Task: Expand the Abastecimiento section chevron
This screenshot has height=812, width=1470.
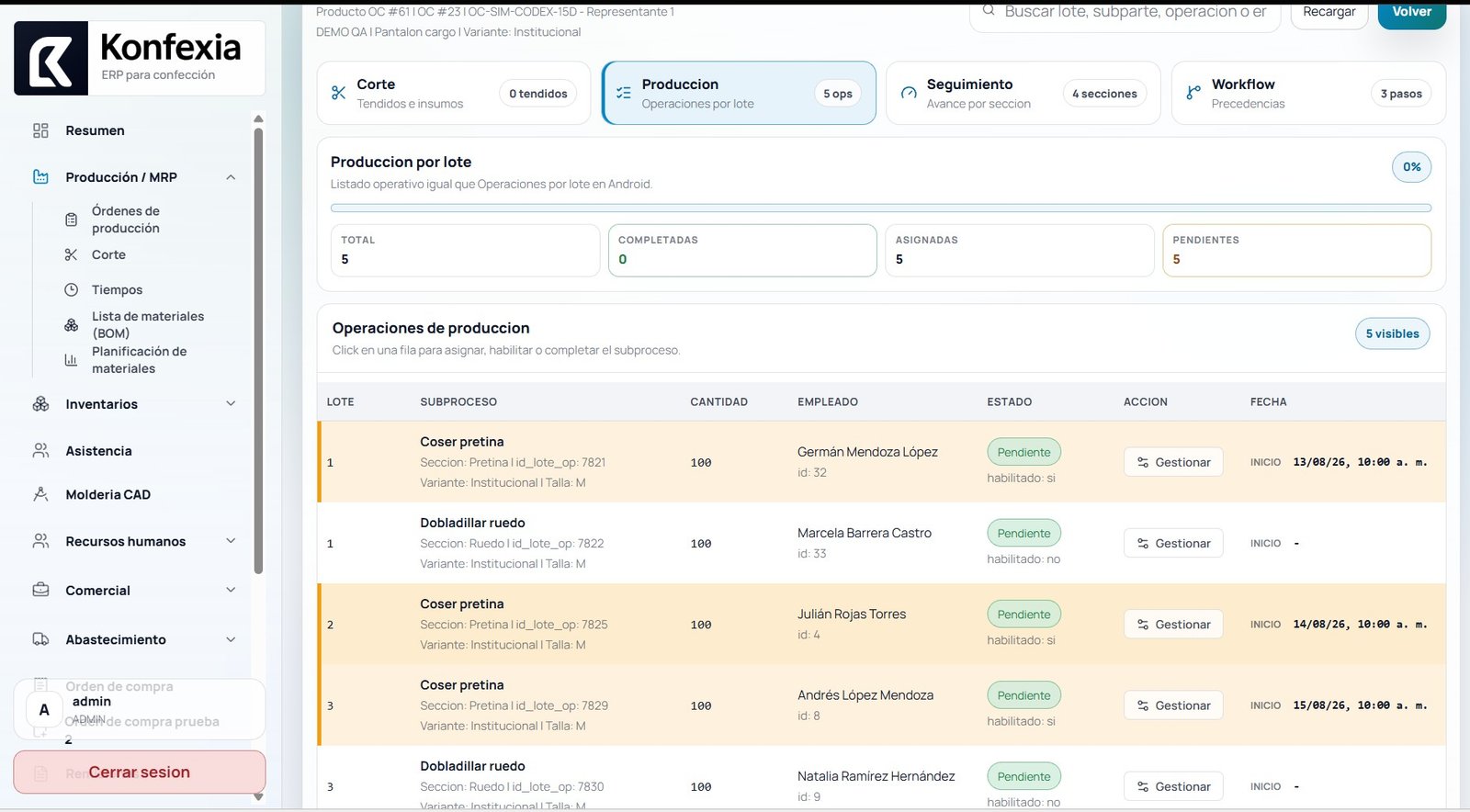Action: point(231,639)
